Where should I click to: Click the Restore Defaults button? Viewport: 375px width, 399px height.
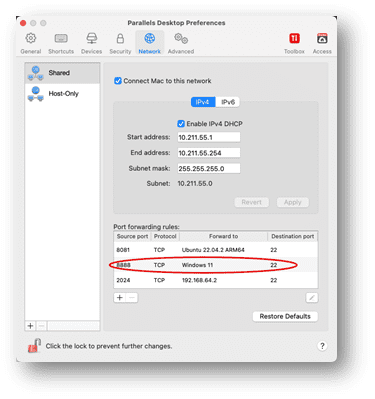click(x=285, y=316)
